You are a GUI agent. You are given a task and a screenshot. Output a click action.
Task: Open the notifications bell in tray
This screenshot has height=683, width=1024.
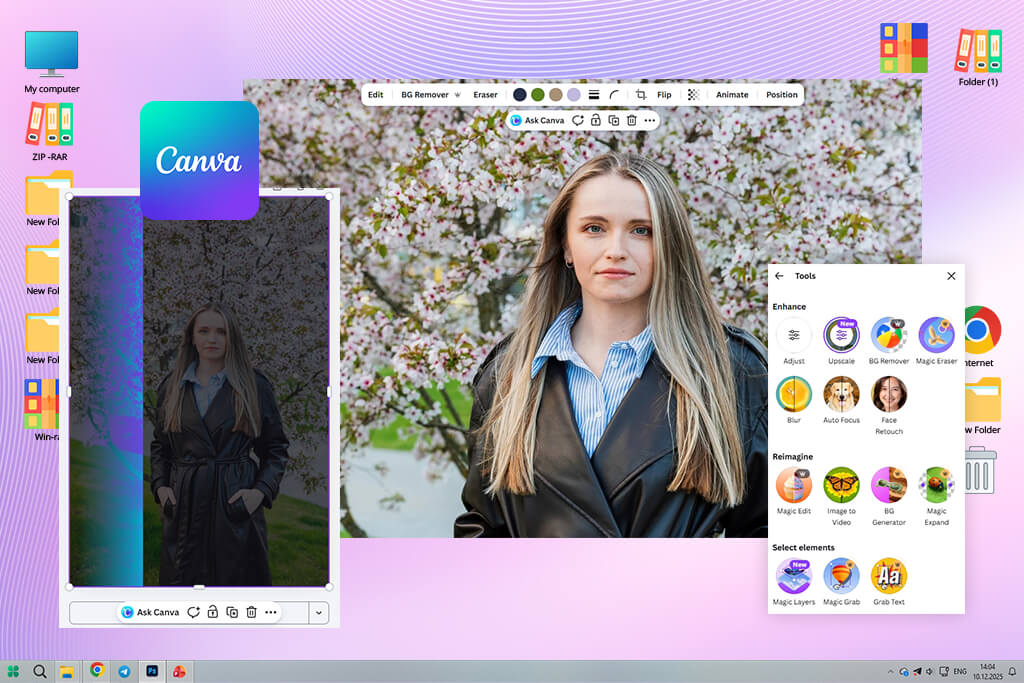(x=1012, y=671)
